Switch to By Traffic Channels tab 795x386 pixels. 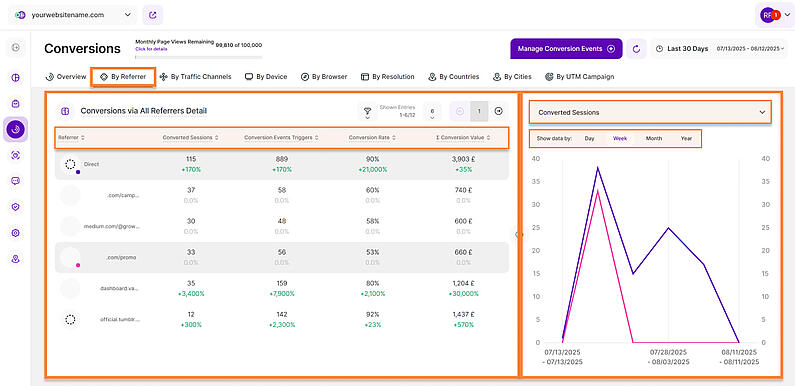(195, 77)
